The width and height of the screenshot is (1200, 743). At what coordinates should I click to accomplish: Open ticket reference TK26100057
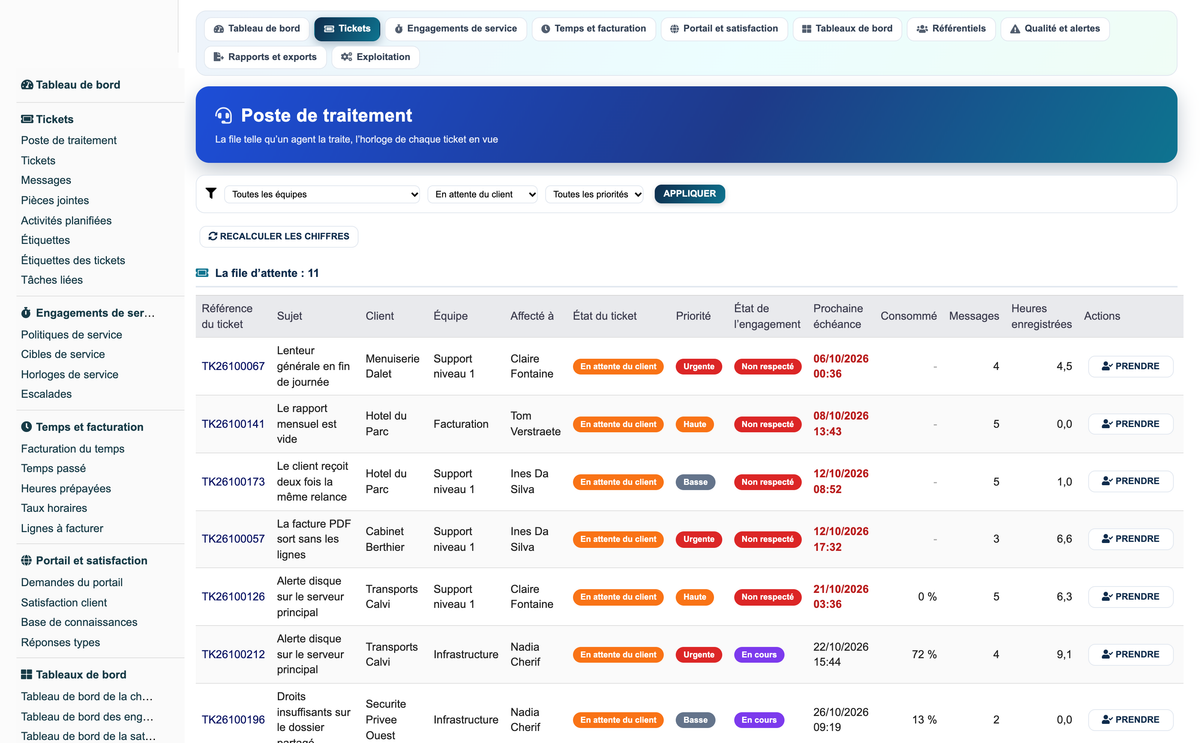point(233,539)
